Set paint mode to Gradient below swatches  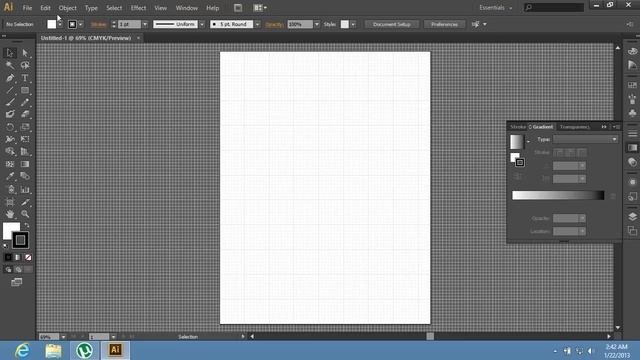click(x=18, y=257)
